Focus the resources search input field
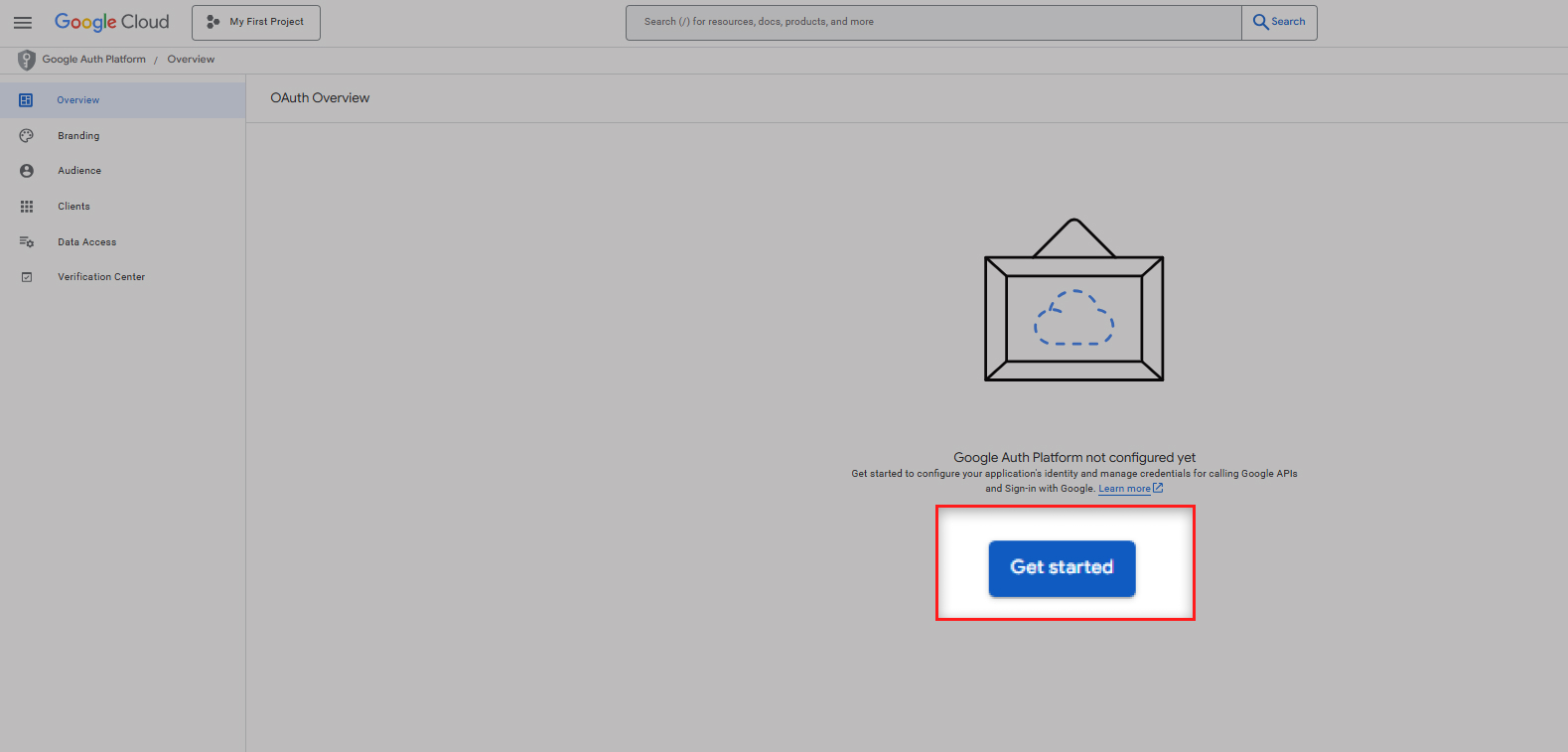The width and height of the screenshot is (1568, 752). click(933, 22)
